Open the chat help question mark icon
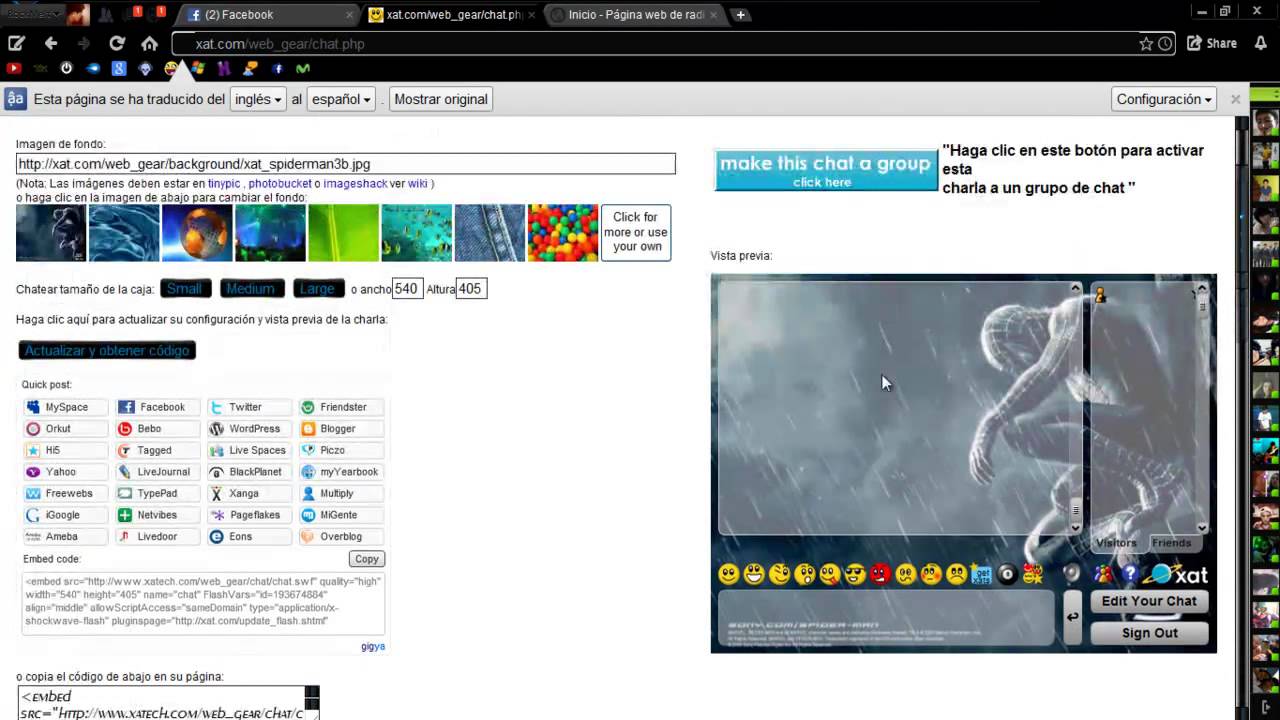The image size is (1280, 720). pos(1129,574)
